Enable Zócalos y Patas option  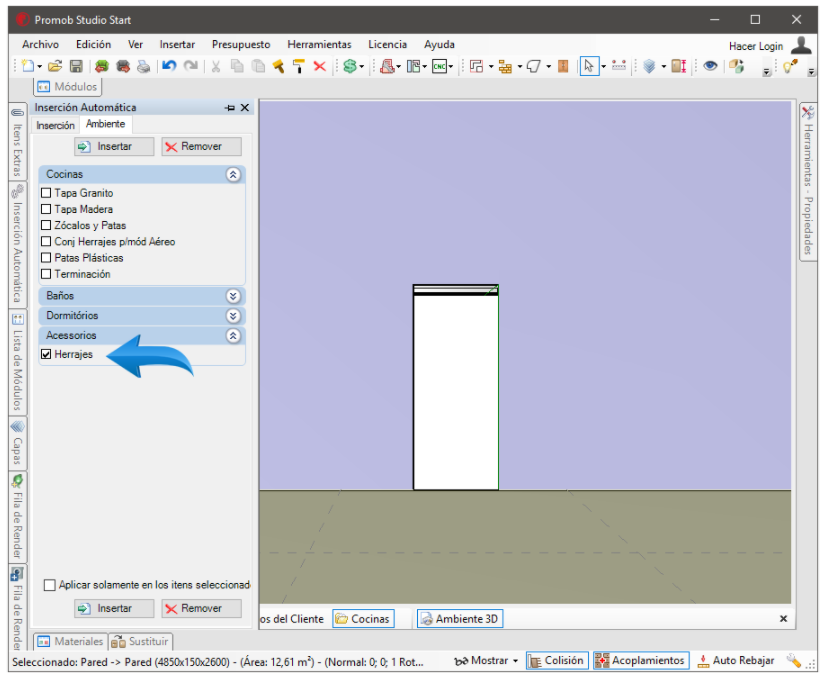46,225
